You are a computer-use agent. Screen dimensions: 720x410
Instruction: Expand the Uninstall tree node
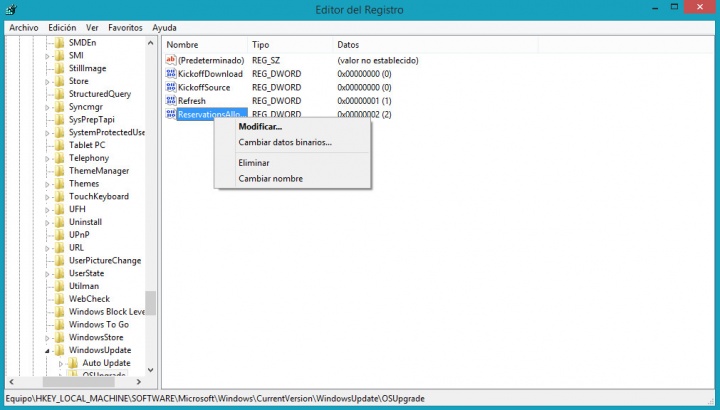[47, 223]
